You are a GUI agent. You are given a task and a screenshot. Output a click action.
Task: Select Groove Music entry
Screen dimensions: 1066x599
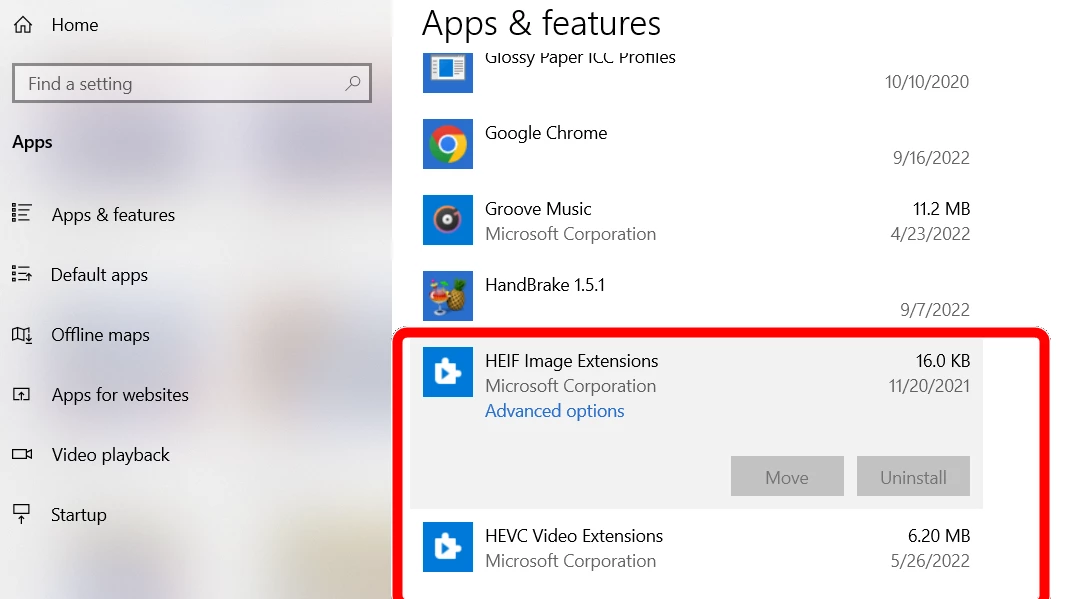(696, 220)
